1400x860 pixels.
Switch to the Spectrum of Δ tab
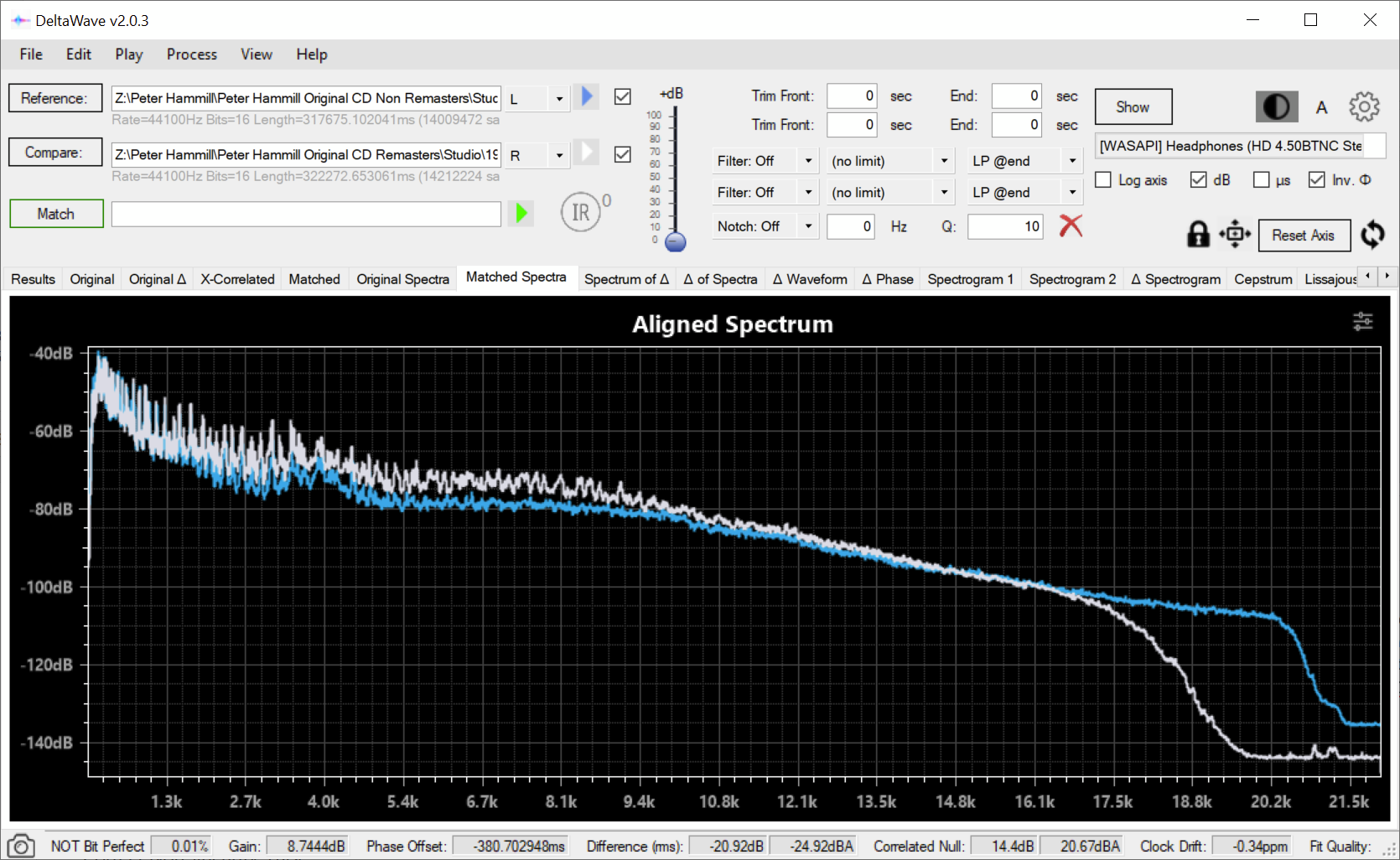626,279
